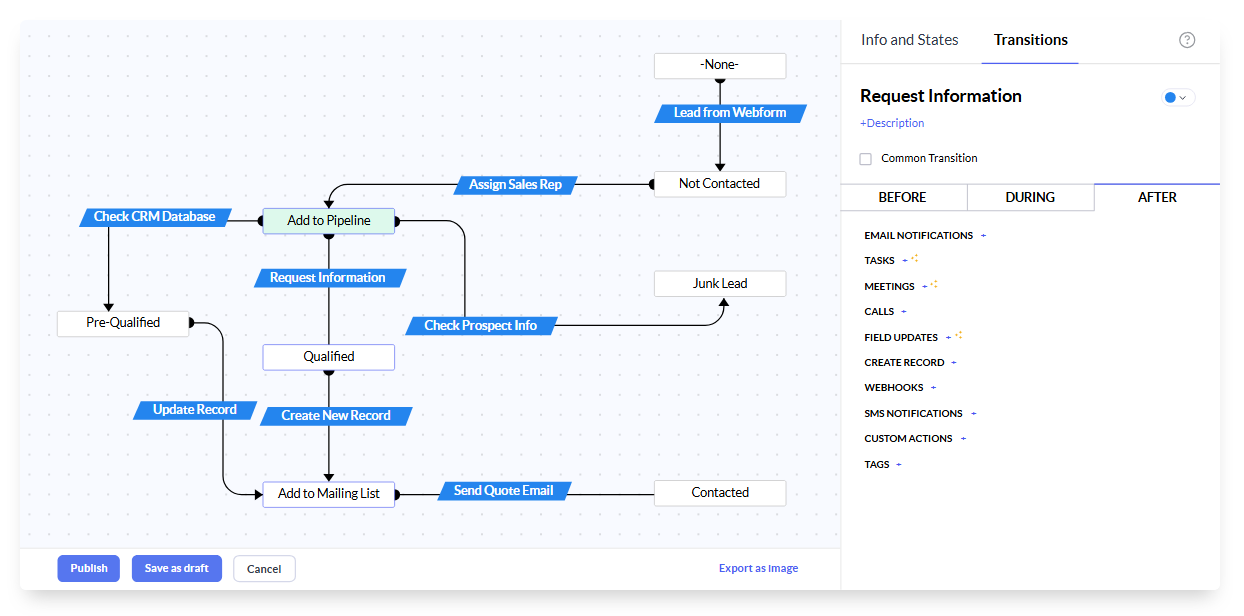
Task: Click the plus icon beside FIELD UPDATES
Action: point(949,338)
